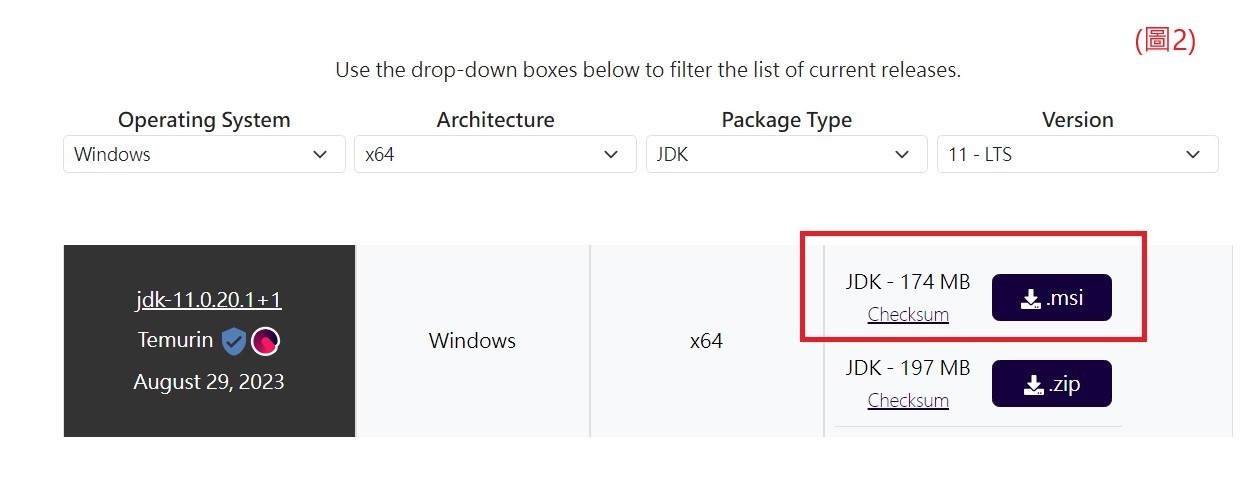Open the Package Type dropdown showing JDK
This screenshot has width=1243, height=477.
tap(786, 154)
